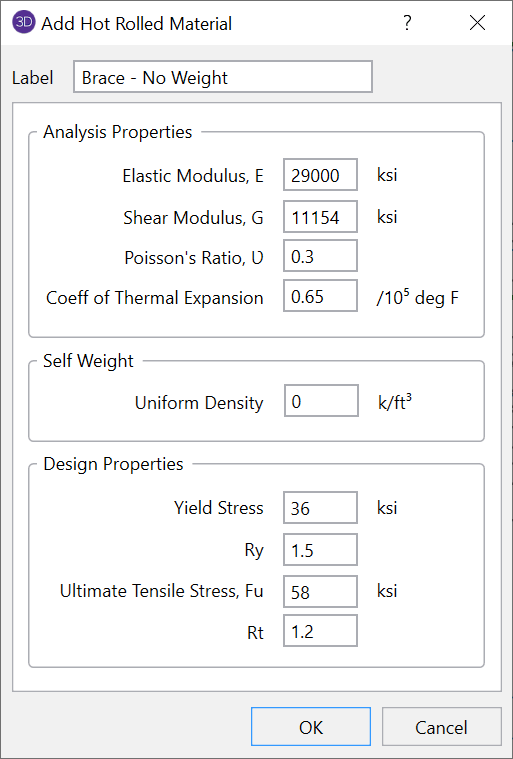The height and width of the screenshot is (759, 513).
Task: Close the Add Hot Rolled Material dialog
Action: coord(478,23)
